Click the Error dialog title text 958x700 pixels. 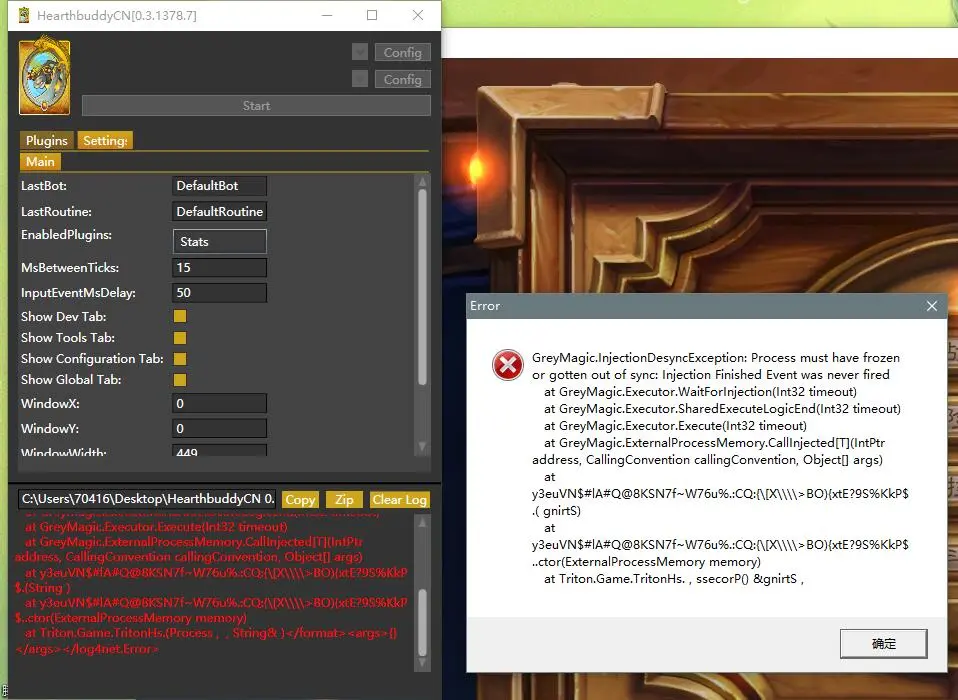(x=485, y=305)
